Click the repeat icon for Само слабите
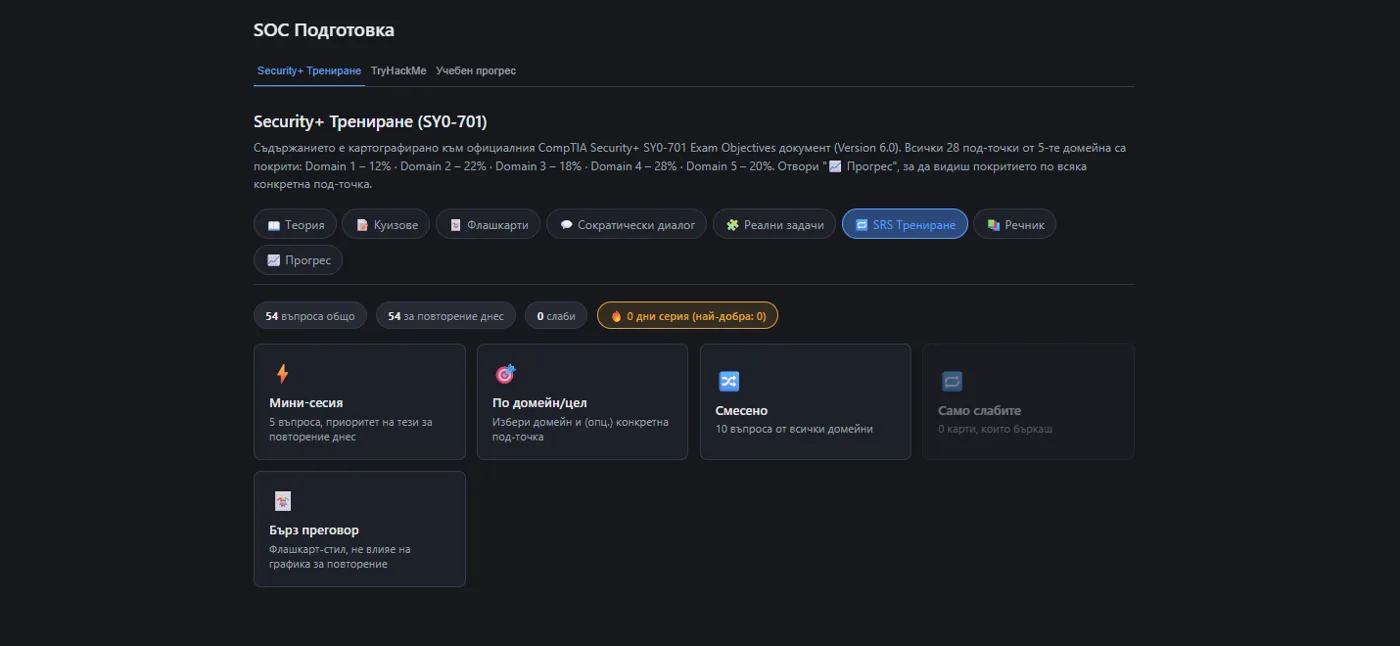1400x646 pixels. click(951, 381)
